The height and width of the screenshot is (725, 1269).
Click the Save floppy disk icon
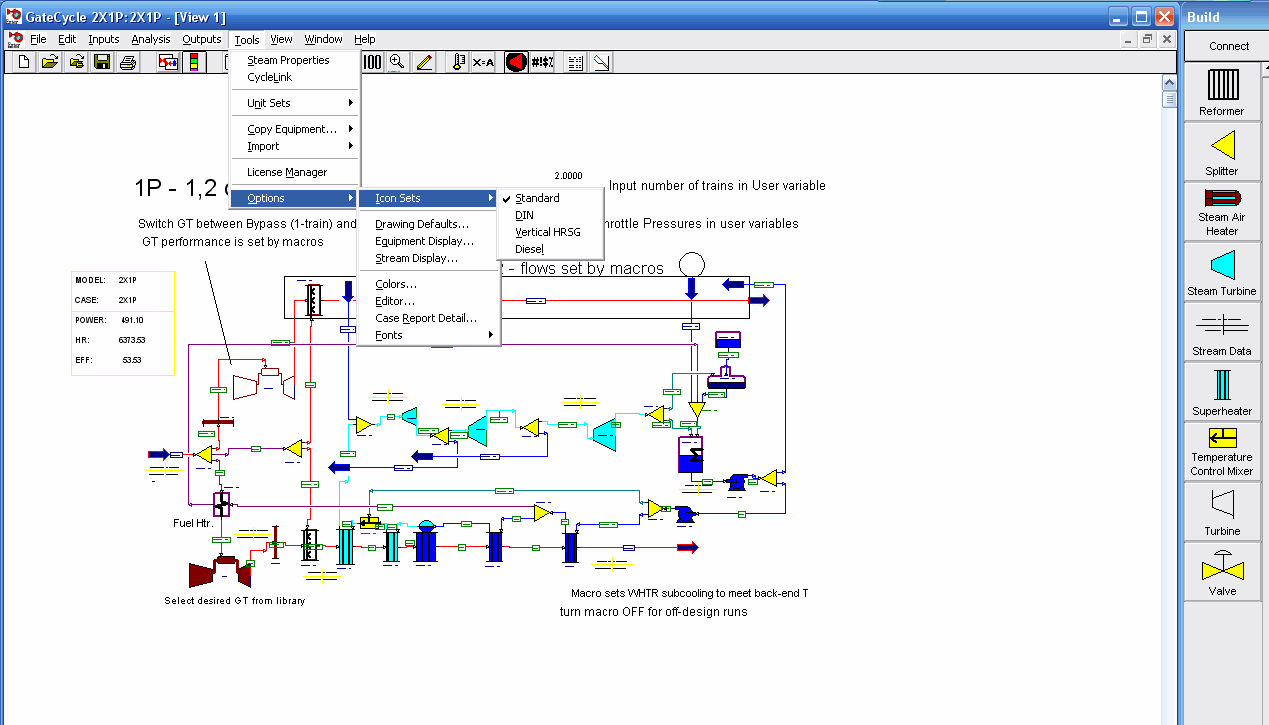(101, 62)
